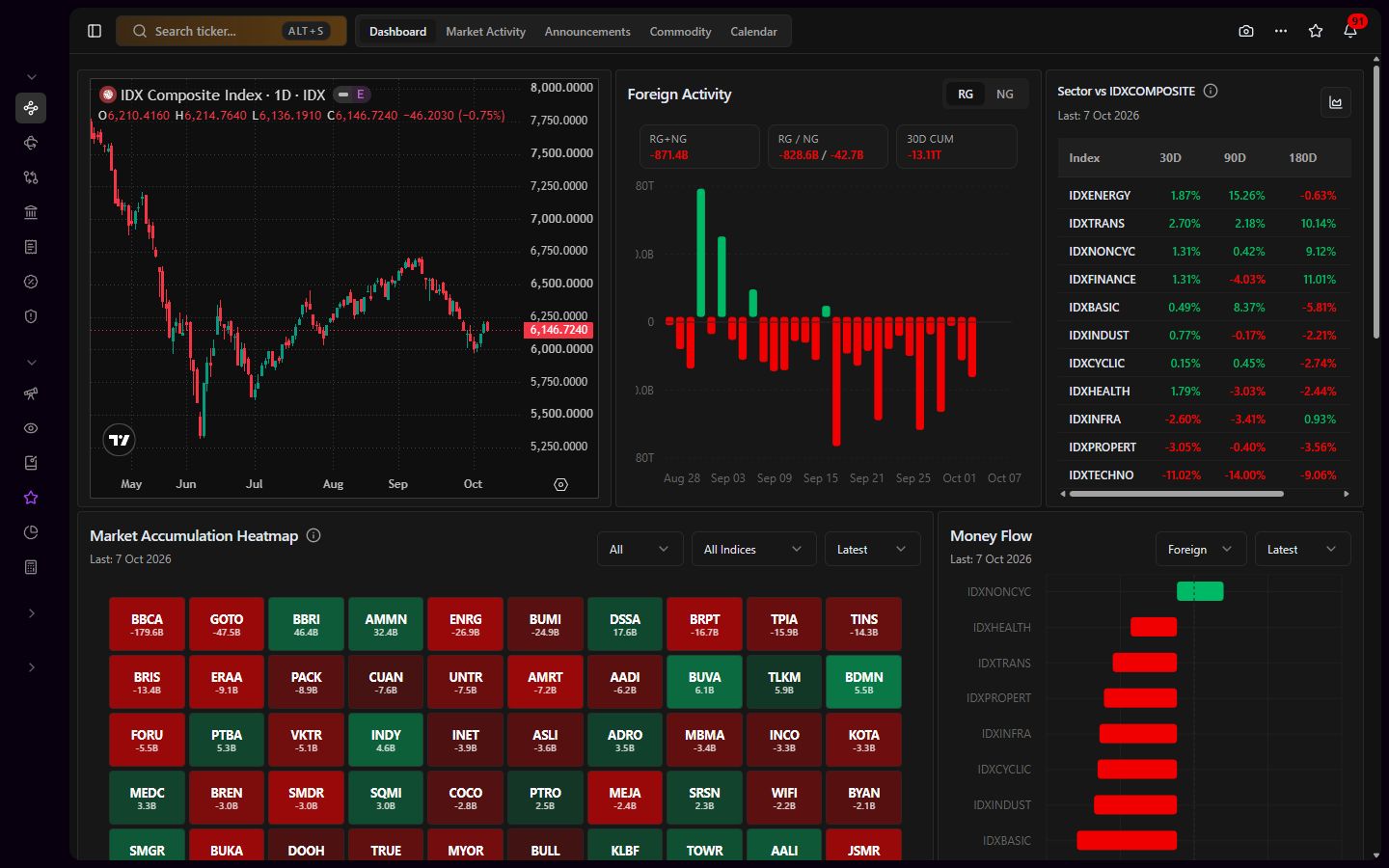Switch to Market Activity tab
The height and width of the screenshot is (868, 1389).
point(485,31)
